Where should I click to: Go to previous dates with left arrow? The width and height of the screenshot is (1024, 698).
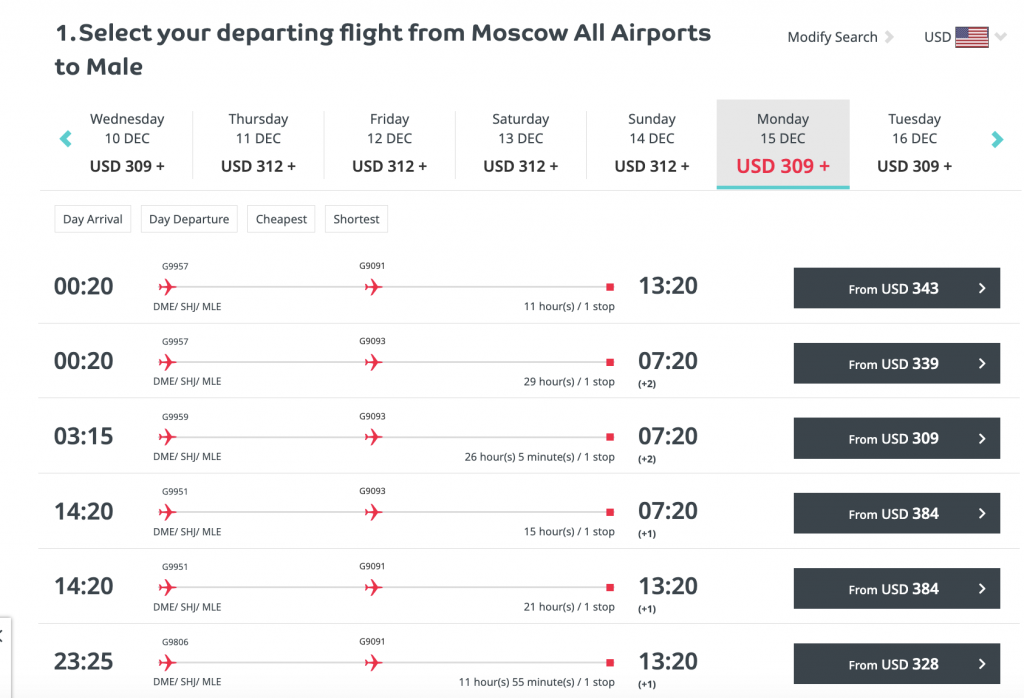pos(66,138)
